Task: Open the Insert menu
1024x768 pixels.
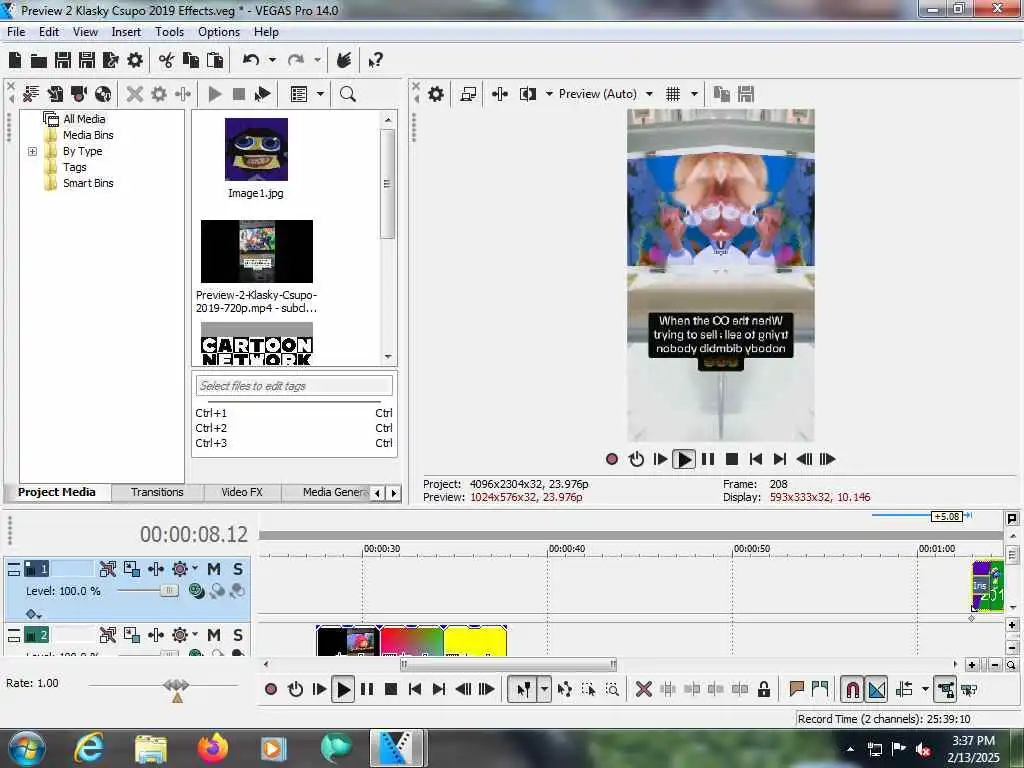Action: 126,32
